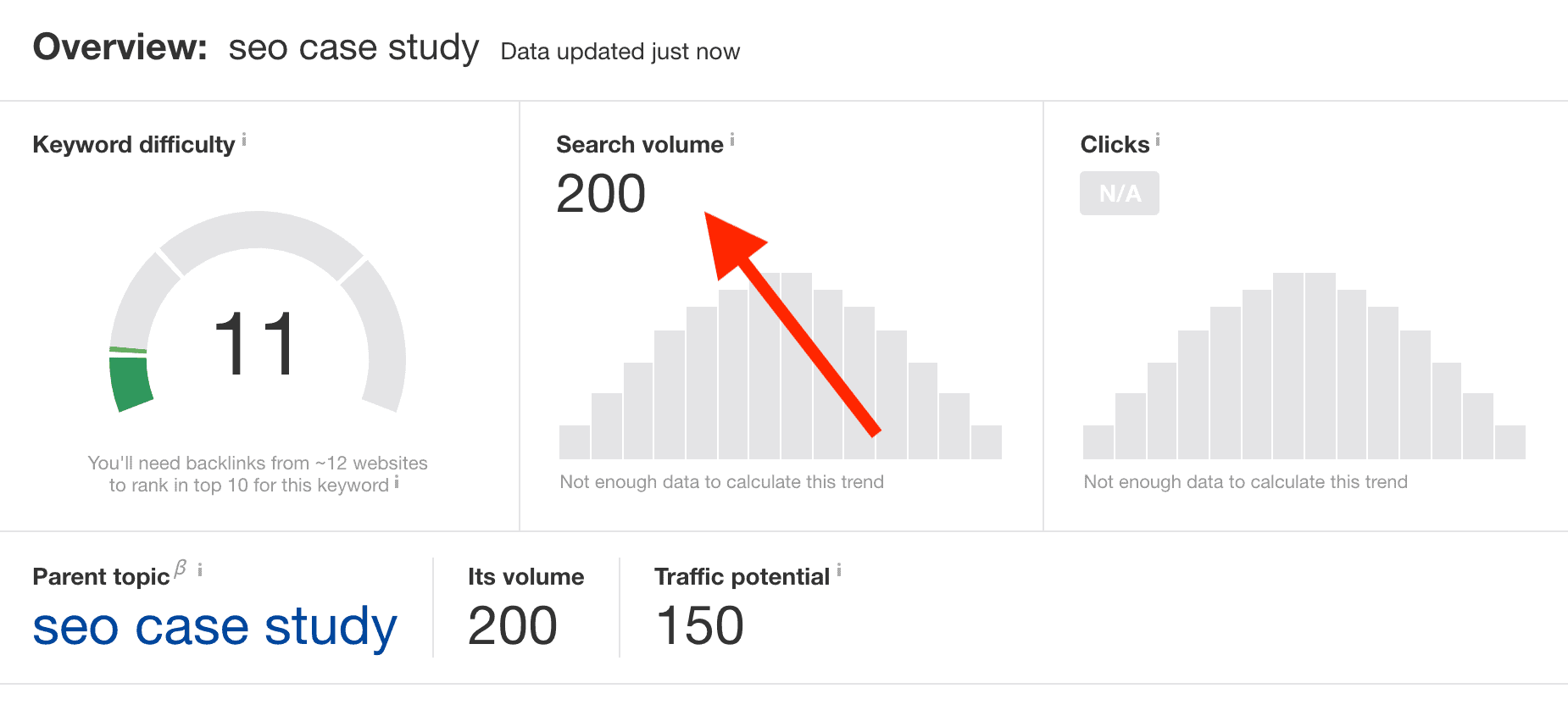The image size is (1568, 705).
Task: Click the Traffic potential info icon
Action: point(839,570)
